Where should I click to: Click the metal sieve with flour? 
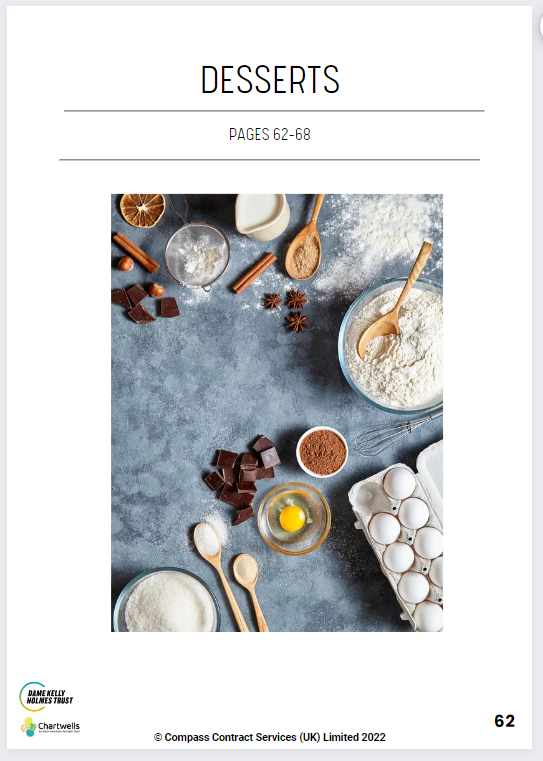pyautogui.click(x=197, y=256)
